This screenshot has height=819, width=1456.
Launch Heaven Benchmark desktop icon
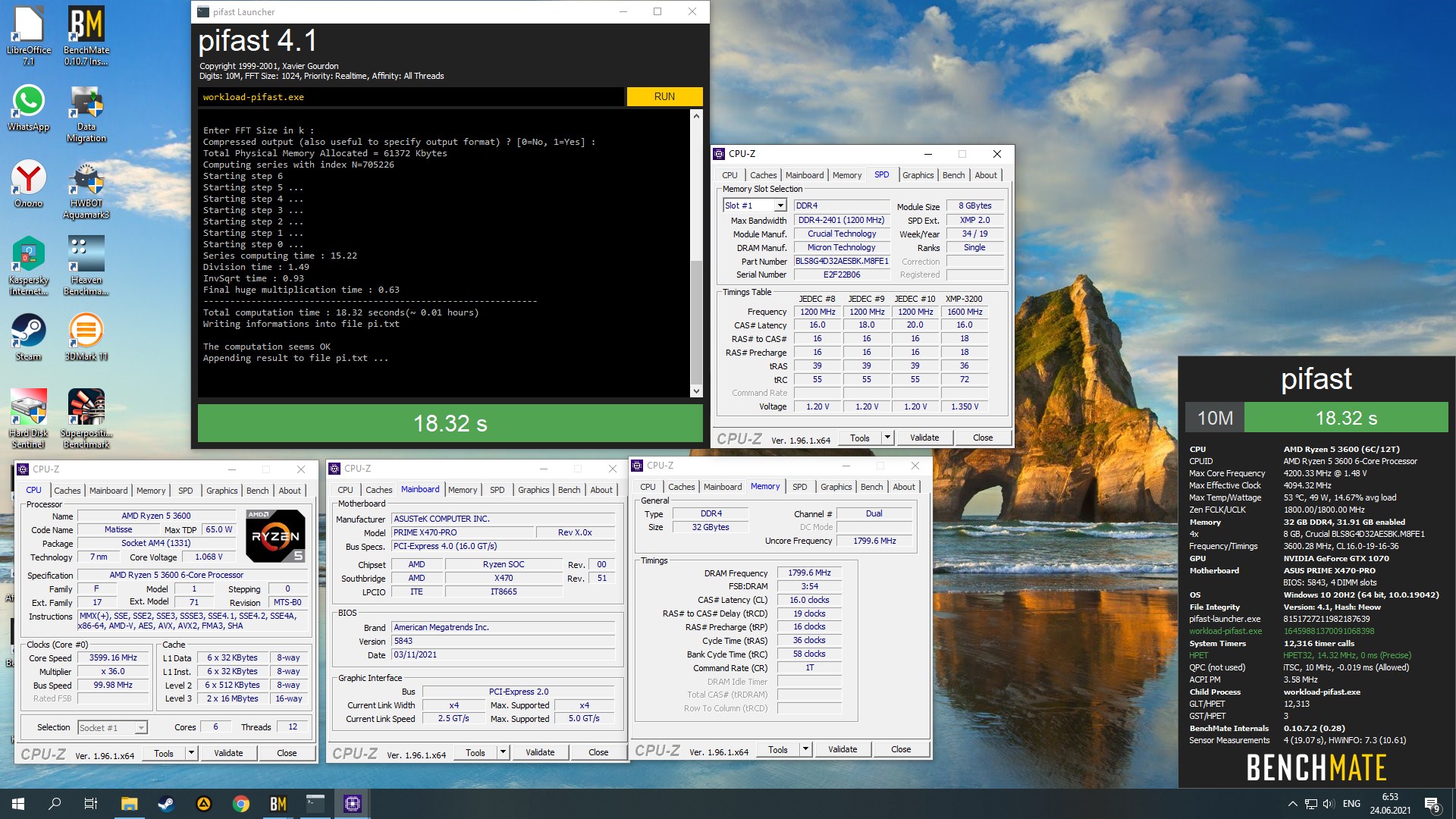point(86,265)
